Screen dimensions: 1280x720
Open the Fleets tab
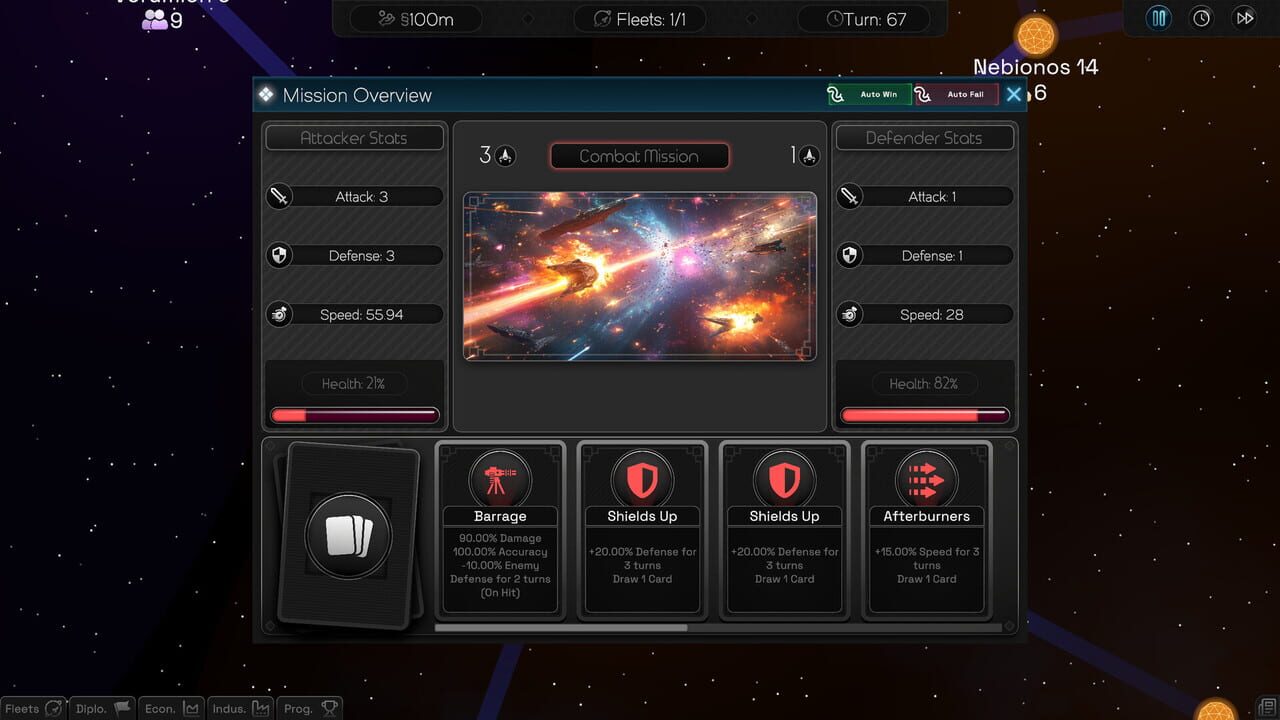click(x=34, y=708)
